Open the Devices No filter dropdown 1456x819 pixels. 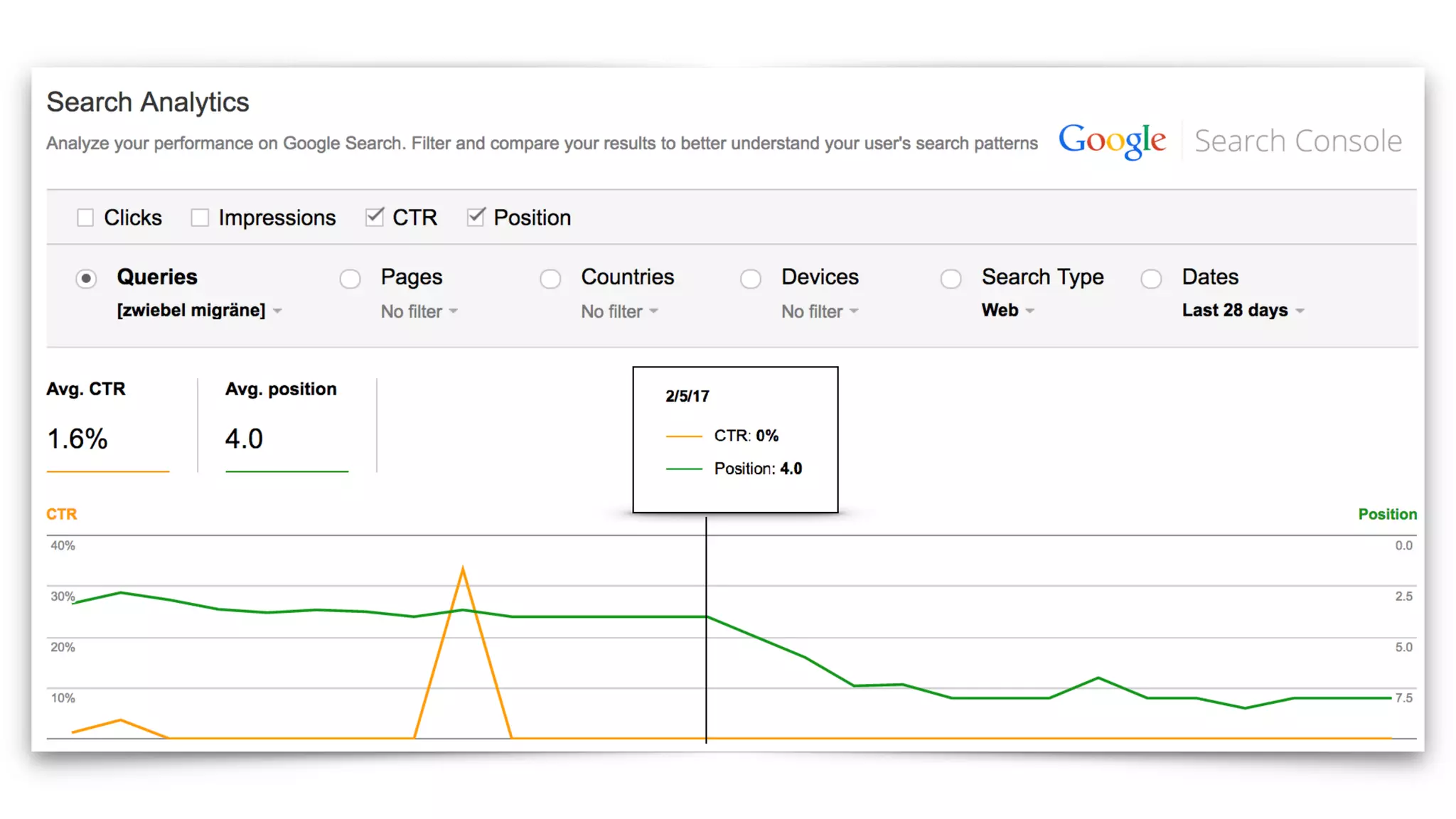820,311
